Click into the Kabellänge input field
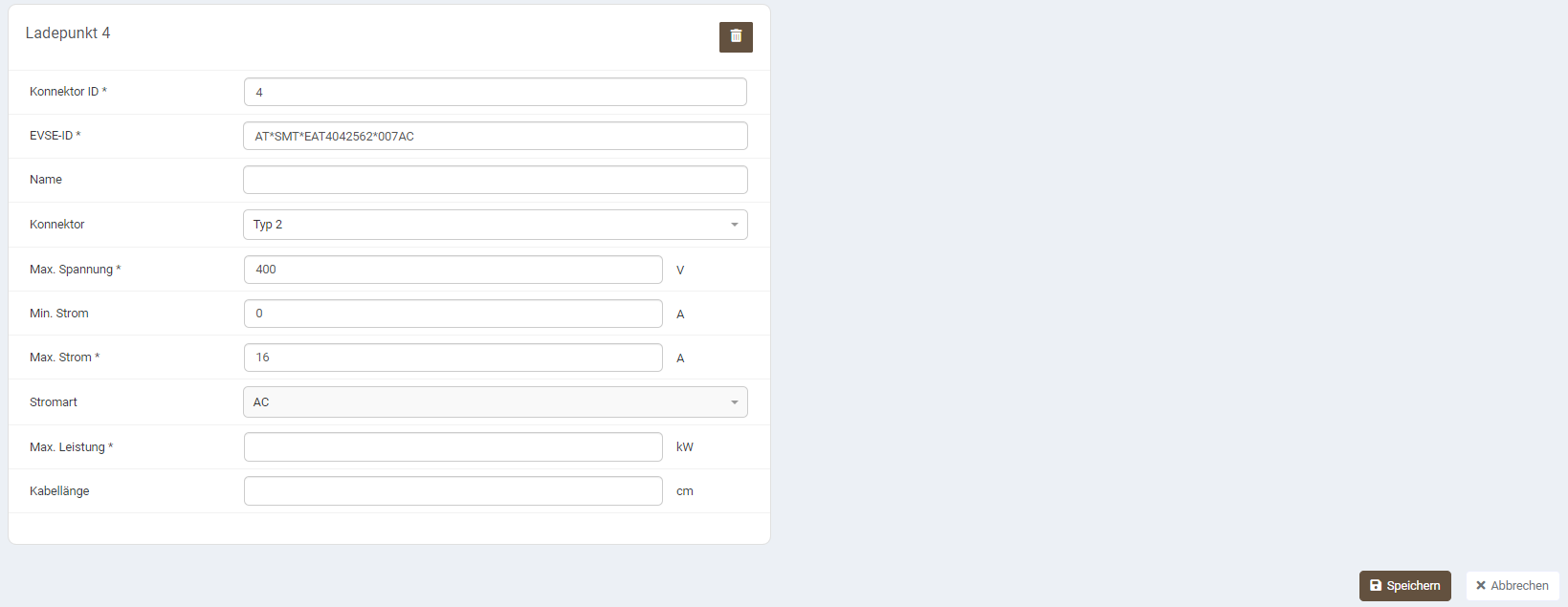1568x607 pixels. point(453,490)
